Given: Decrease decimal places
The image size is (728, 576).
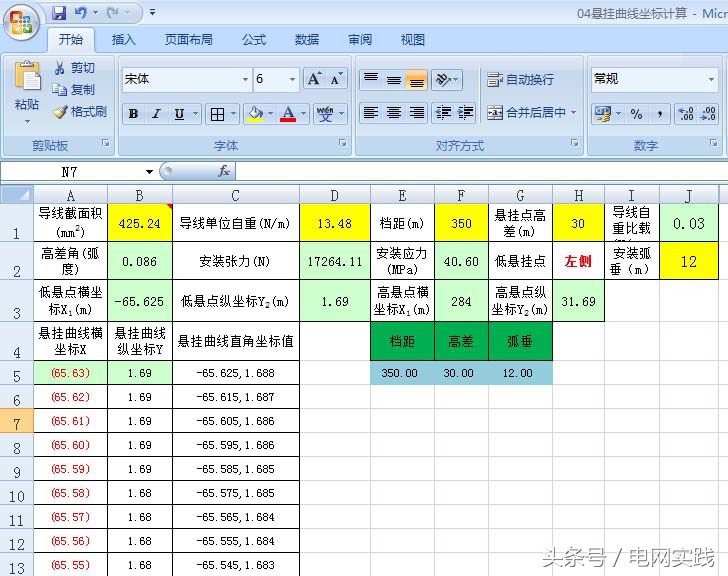Looking at the screenshot, I should pos(708,114).
